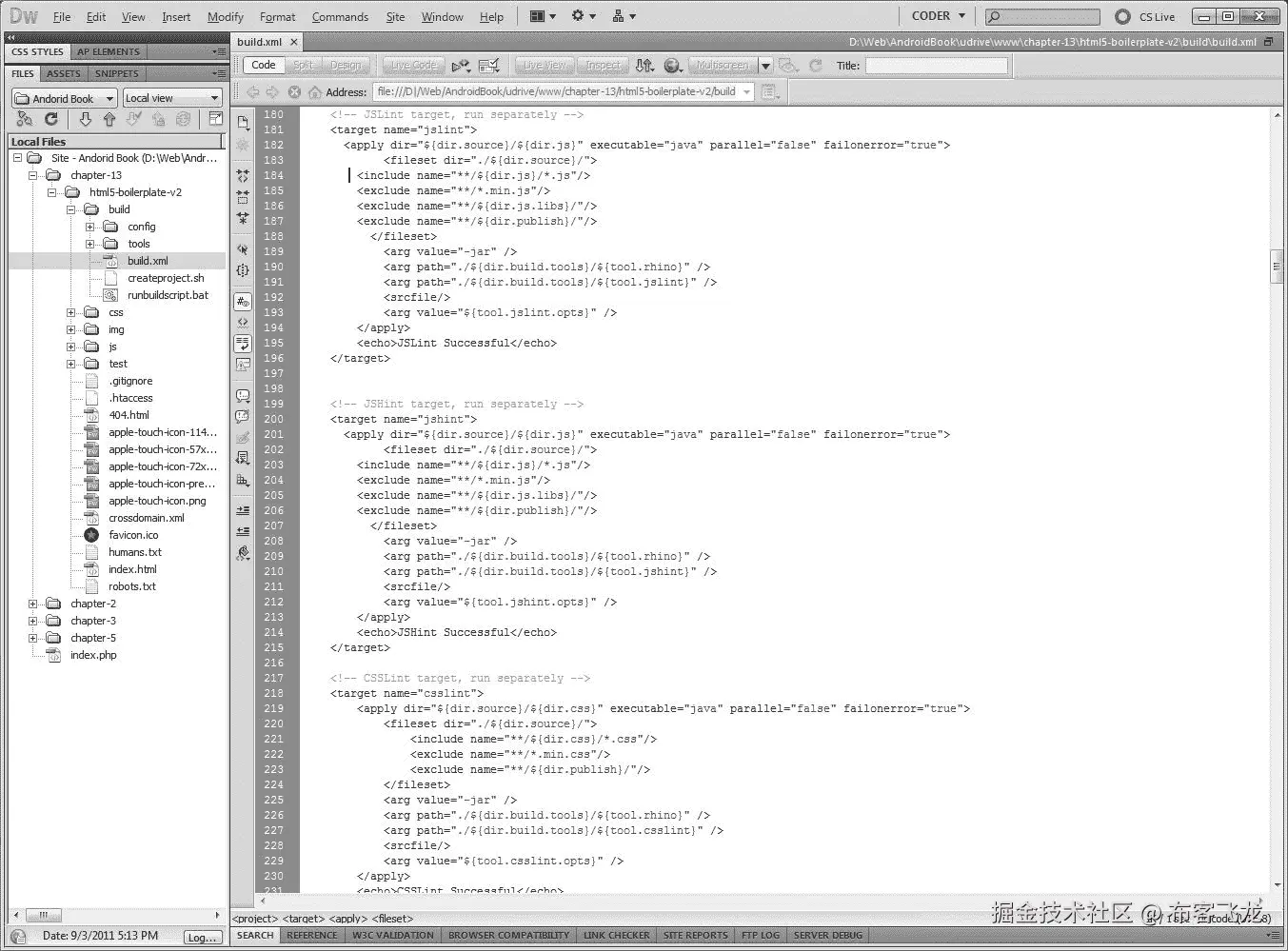Open Documents icon in coding toolbar

coord(243,123)
